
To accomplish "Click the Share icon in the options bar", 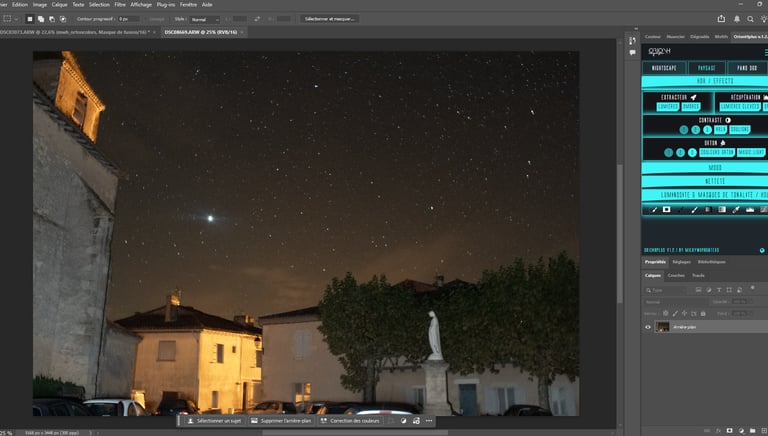I will click(x=721, y=19).
